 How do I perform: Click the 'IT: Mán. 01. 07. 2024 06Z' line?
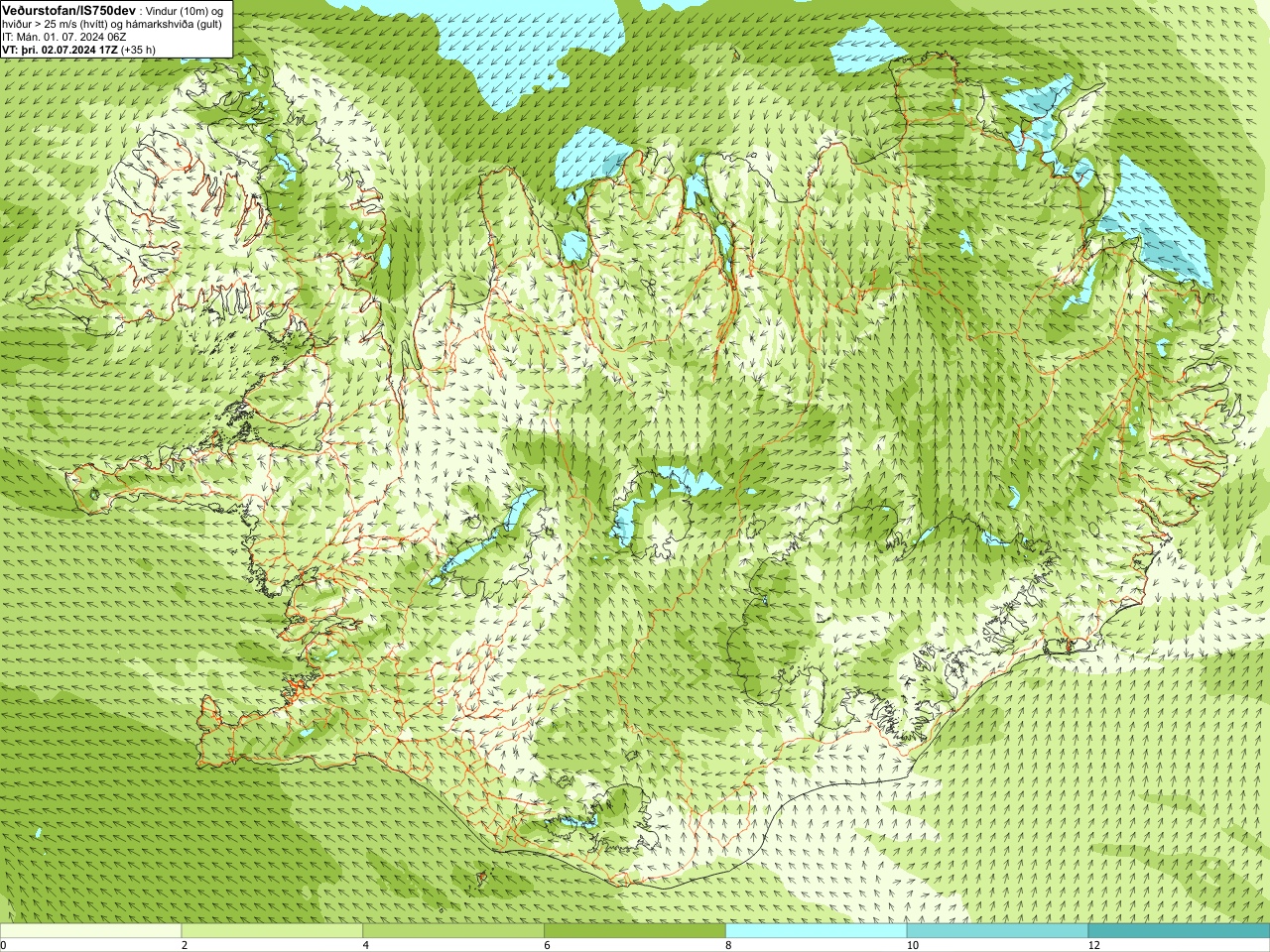click(x=63, y=37)
